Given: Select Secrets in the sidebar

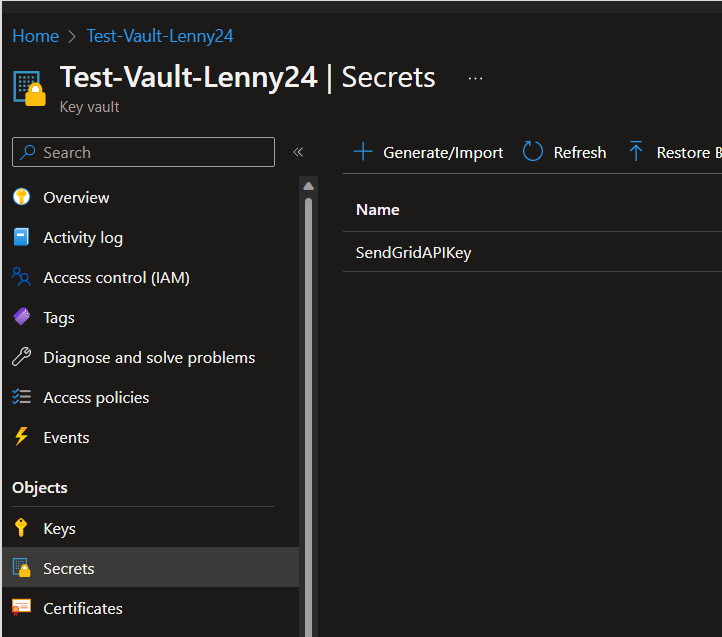Looking at the screenshot, I should click(x=151, y=568).
